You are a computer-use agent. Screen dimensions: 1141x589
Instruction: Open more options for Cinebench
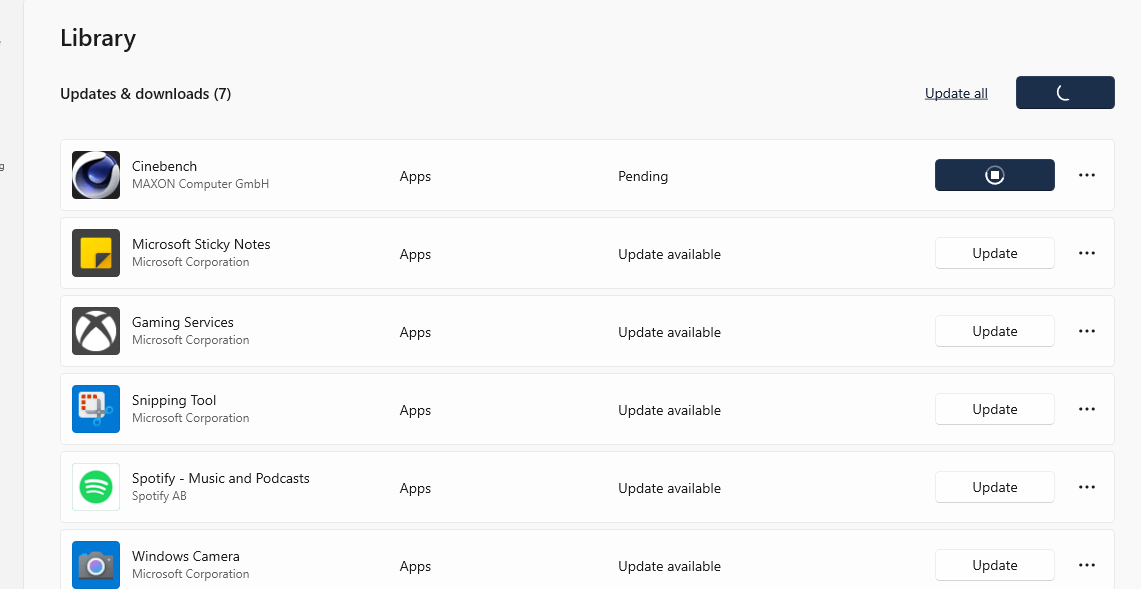(x=1087, y=175)
